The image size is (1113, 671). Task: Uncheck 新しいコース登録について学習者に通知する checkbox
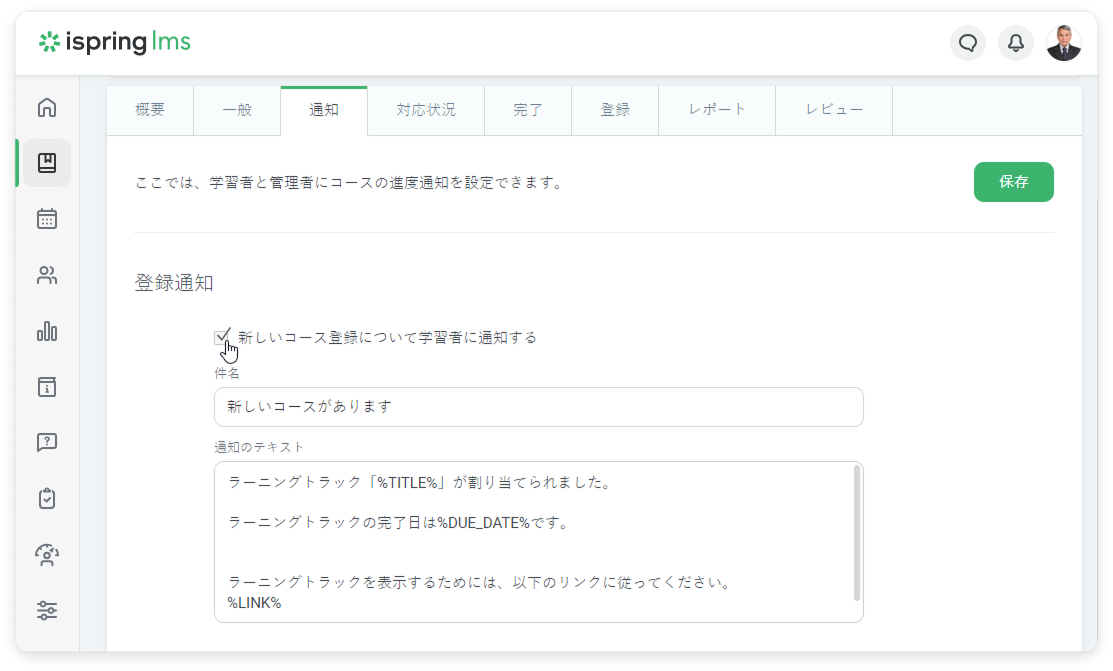click(222, 338)
